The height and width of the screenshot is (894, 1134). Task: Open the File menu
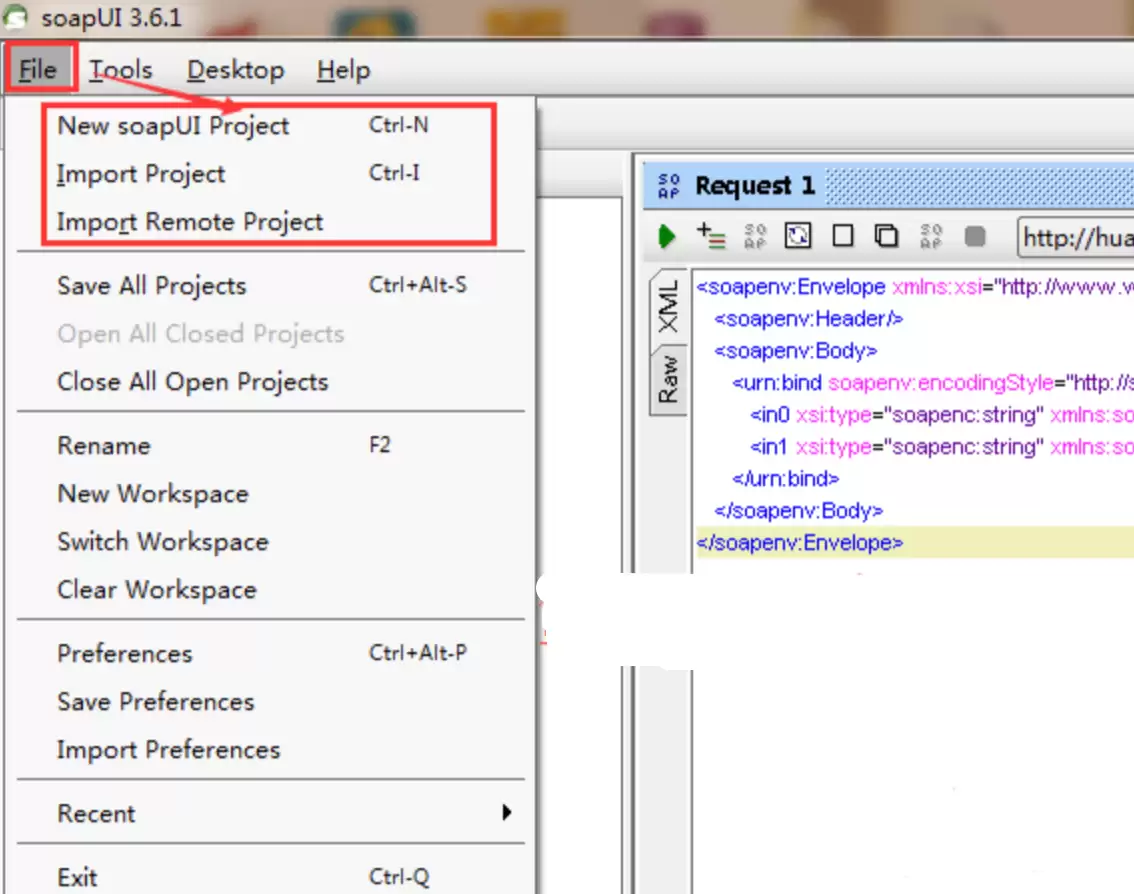(x=38, y=69)
